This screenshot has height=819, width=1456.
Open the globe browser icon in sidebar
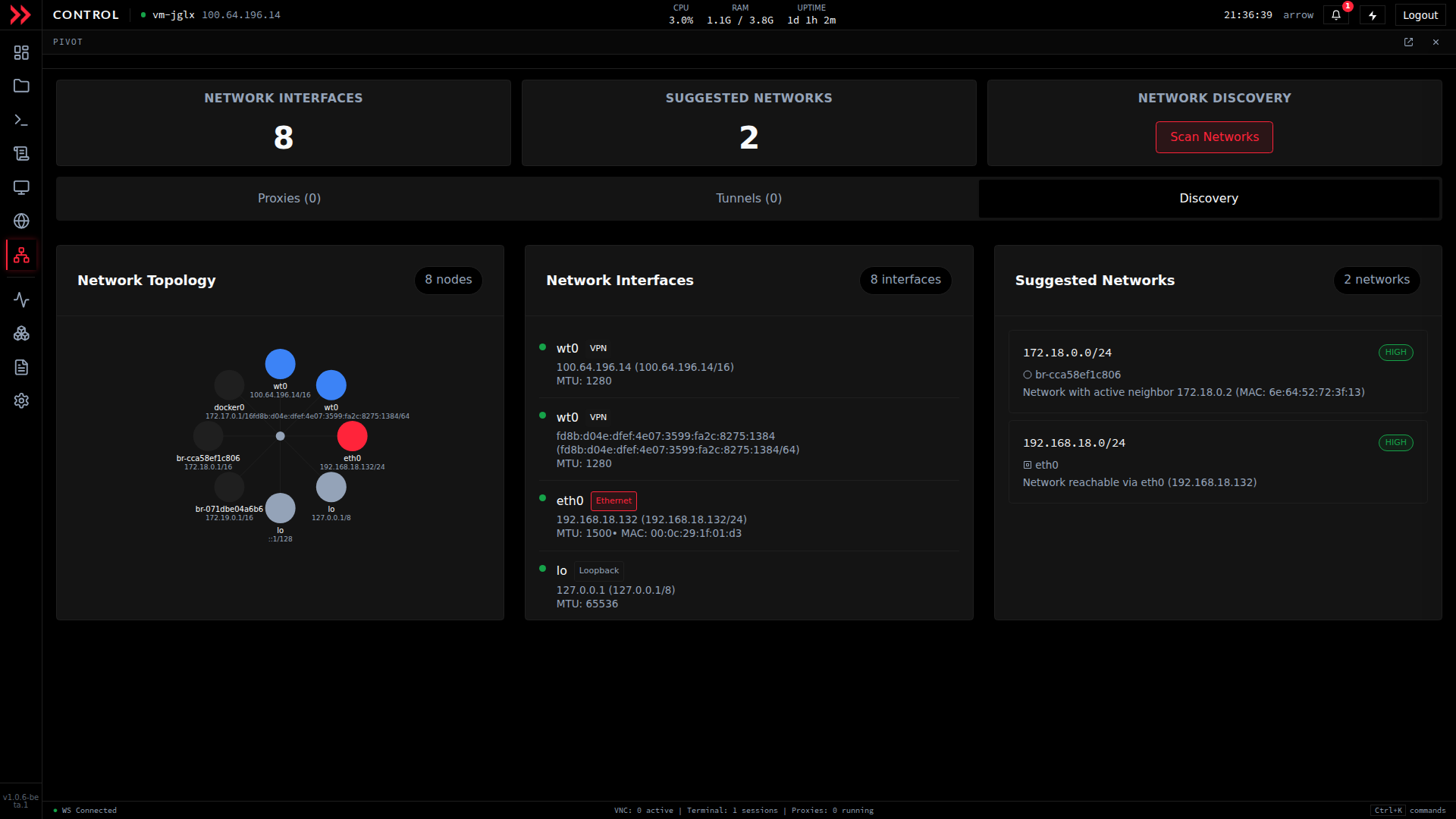coord(21,221)
